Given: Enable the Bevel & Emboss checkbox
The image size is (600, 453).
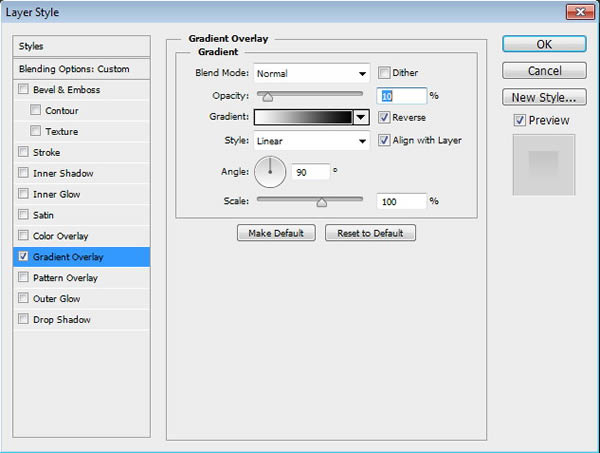Looking at the screenshot, I should coord(23,90).
